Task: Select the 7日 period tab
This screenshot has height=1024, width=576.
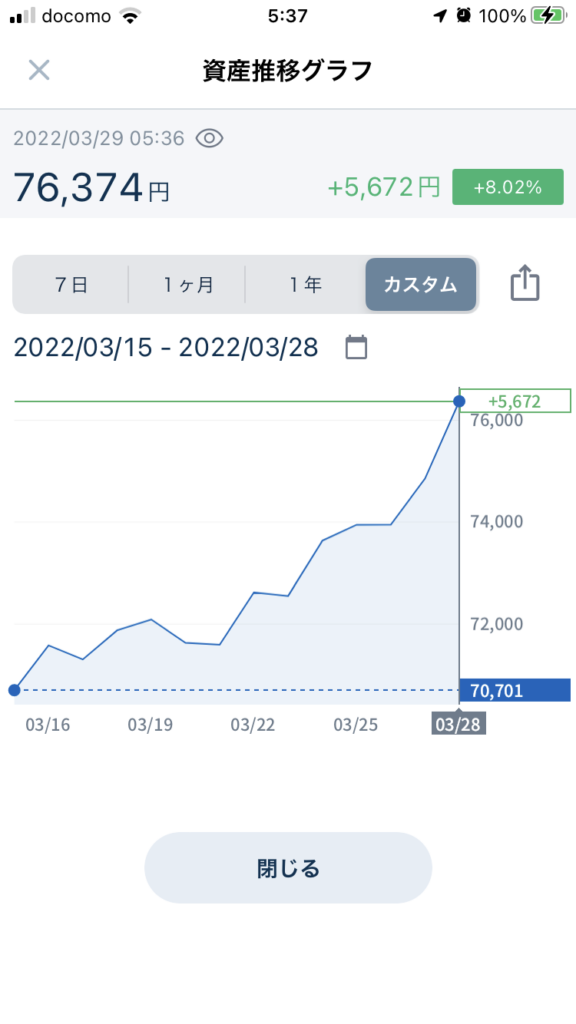Action: [x=71, y=285]
